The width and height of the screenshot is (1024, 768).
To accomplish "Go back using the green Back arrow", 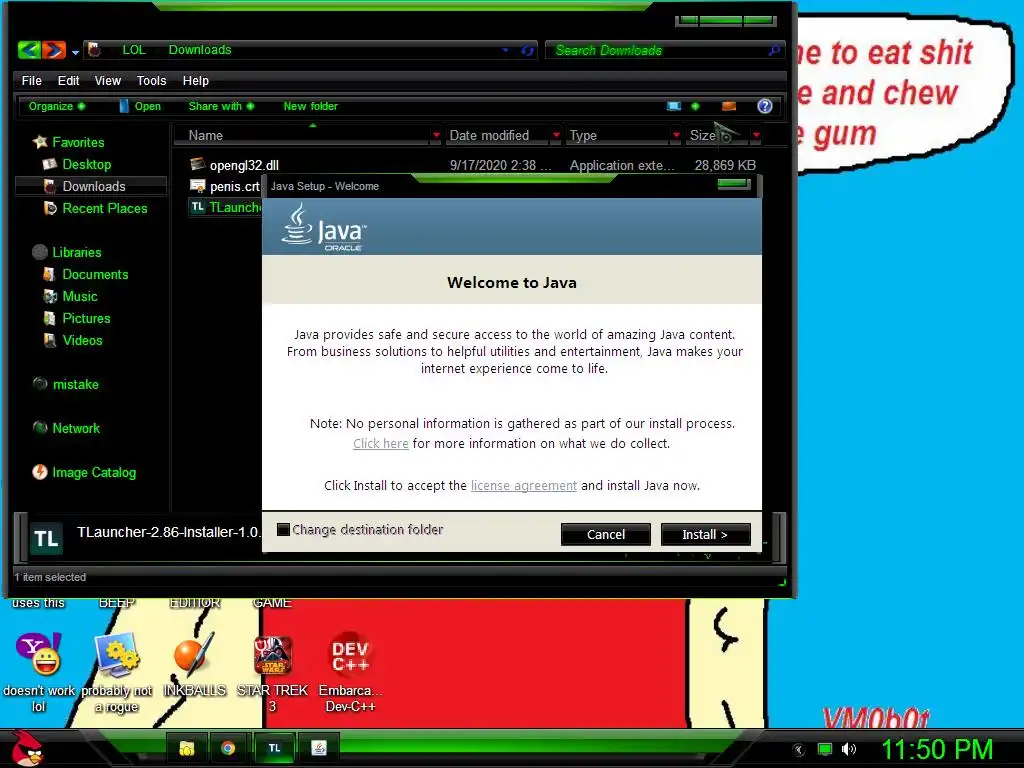I will (x=29, y=50).
